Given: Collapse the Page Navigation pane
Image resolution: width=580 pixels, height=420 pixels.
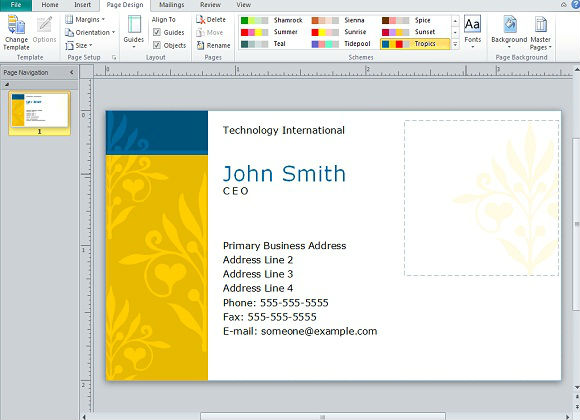Looking at the screenshot, I should pos(72,73).
